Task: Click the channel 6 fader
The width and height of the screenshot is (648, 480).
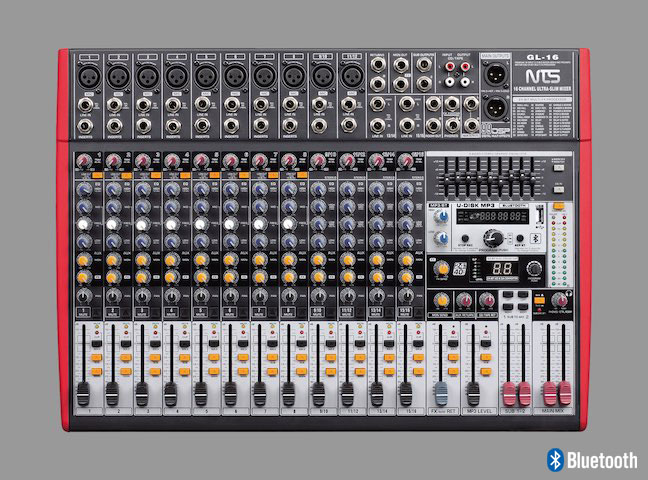Action: 230,394
